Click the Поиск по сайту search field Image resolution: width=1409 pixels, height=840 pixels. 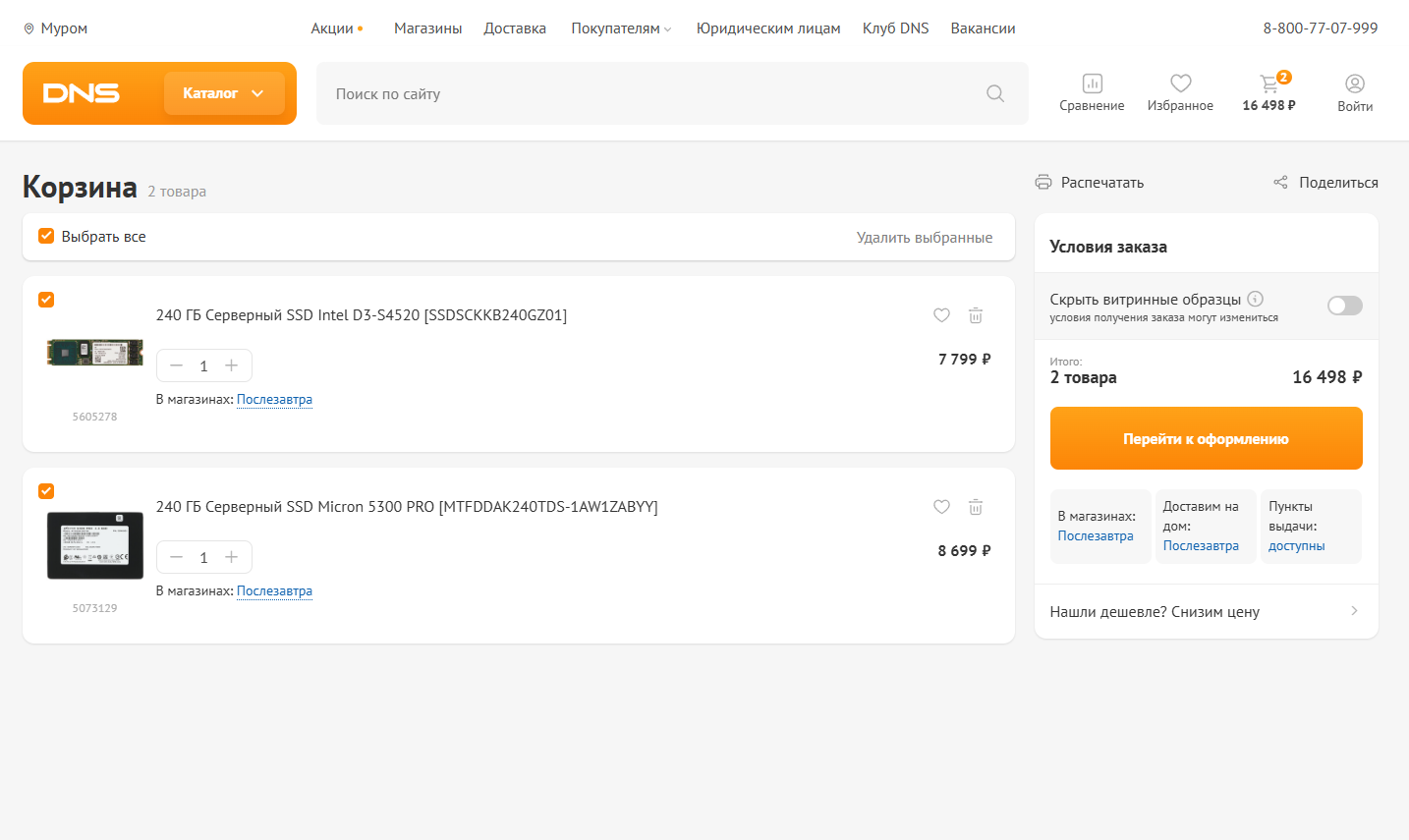point(648,93)
